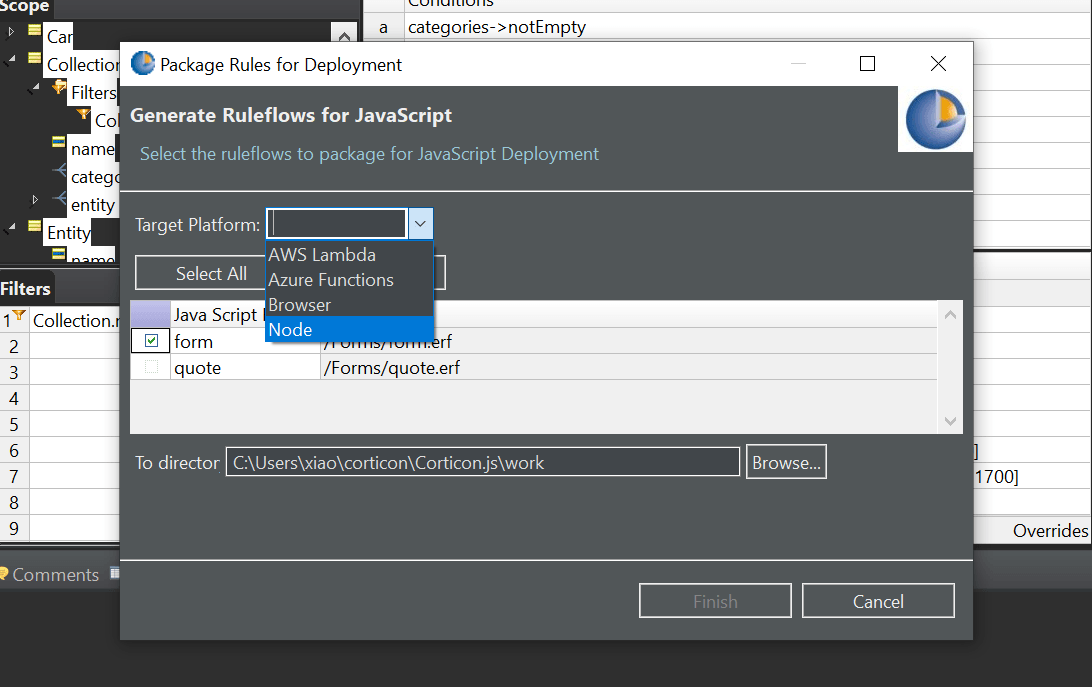1092x687 pixels.
Task: Click the Select All button
Action: tap(211, 273)
